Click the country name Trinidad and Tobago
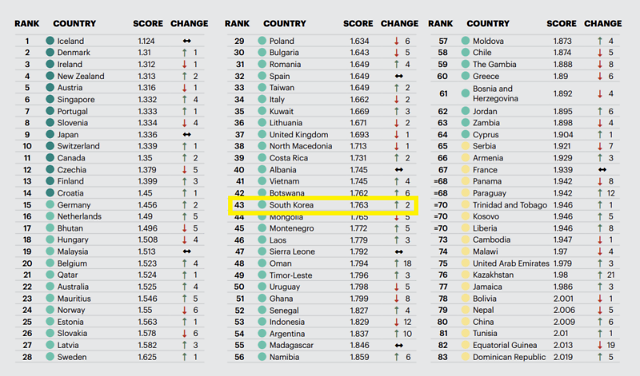The image size is (640, 376). (x=510, y=205)
